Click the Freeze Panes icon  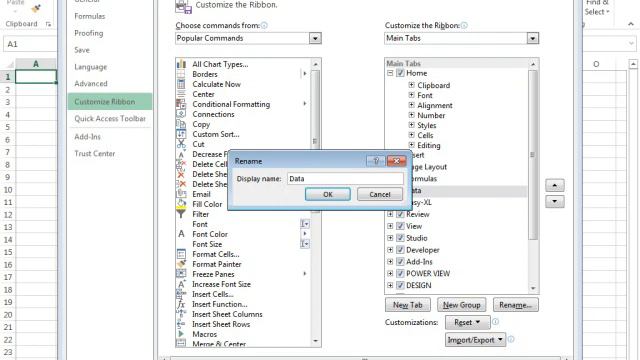[x=181, y=274]
